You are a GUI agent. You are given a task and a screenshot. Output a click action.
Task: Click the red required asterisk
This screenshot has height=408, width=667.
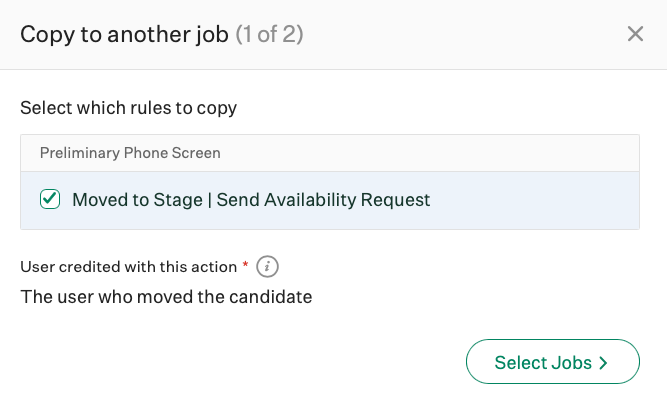point(245,265)
